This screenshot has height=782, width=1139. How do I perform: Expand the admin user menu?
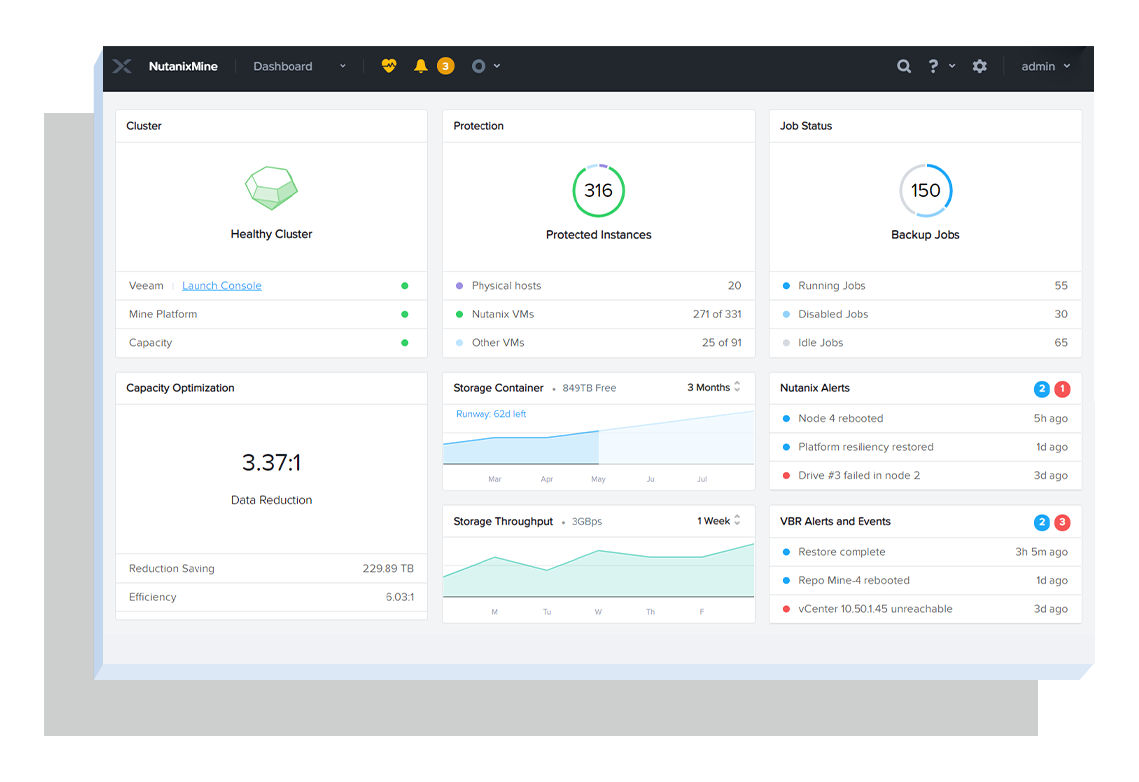click(x=1045, y=66)
